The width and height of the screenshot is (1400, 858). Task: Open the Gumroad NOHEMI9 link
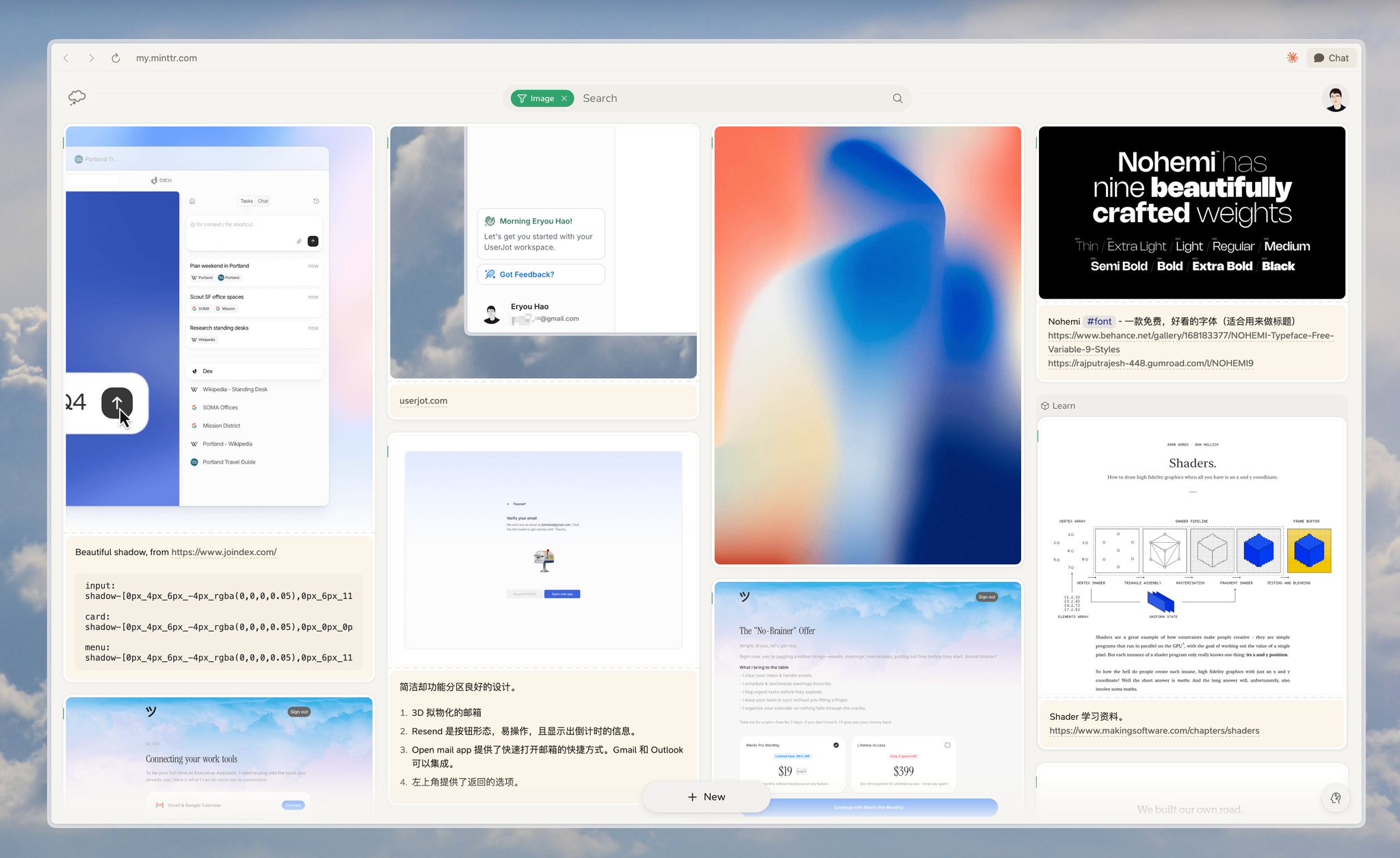[x=1150, y=363]
